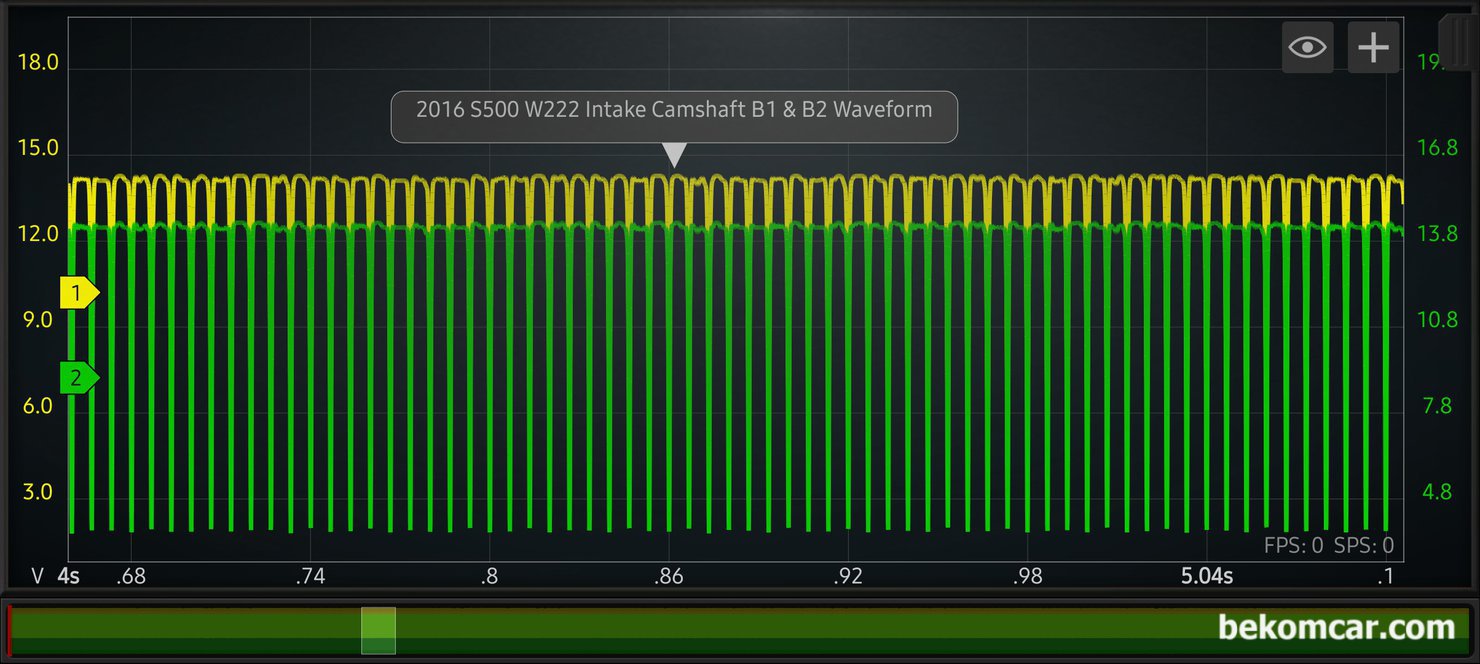
Task: Click the red start marker in overview bar
Action: click(9, 630)
